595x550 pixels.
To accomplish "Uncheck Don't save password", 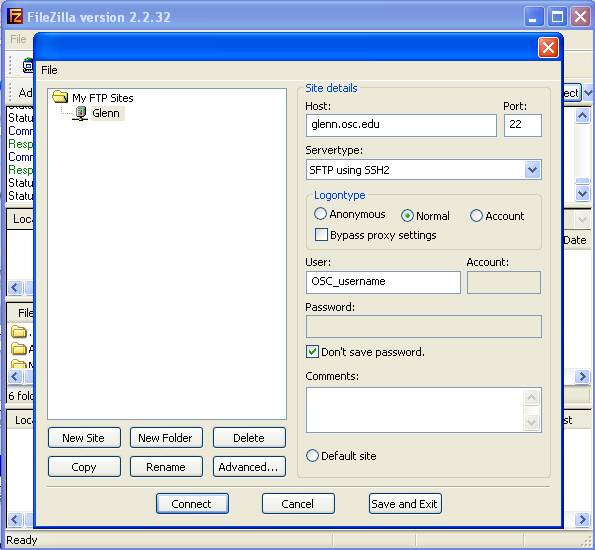I will tap(312, 351).
